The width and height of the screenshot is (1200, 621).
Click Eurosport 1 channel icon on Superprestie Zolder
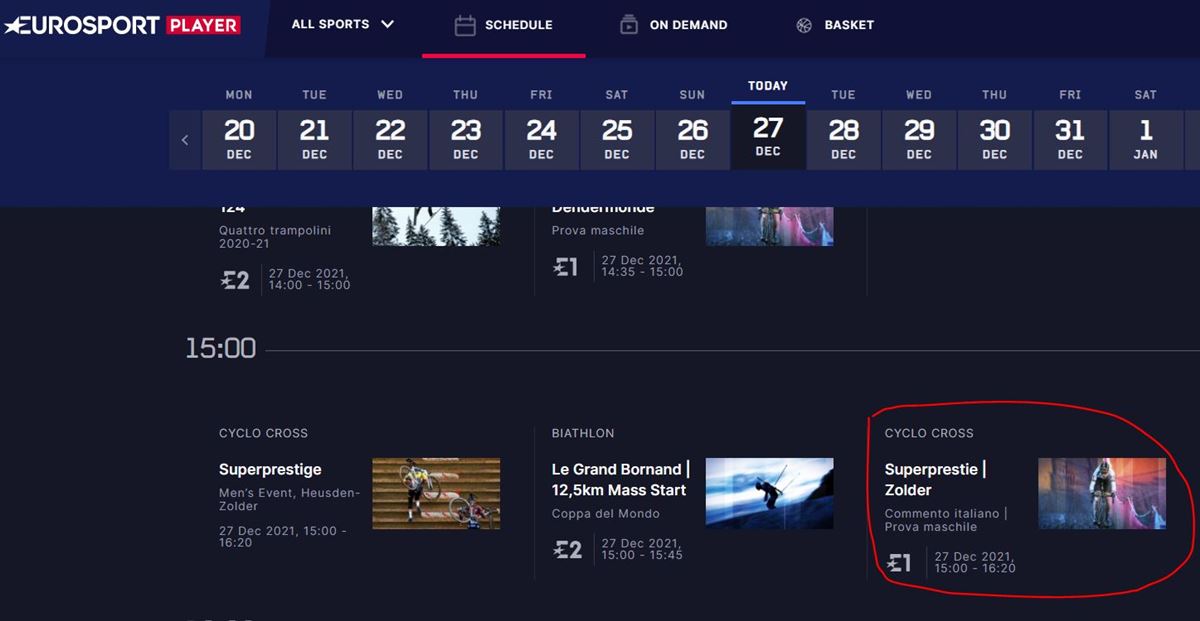[899, 563]
